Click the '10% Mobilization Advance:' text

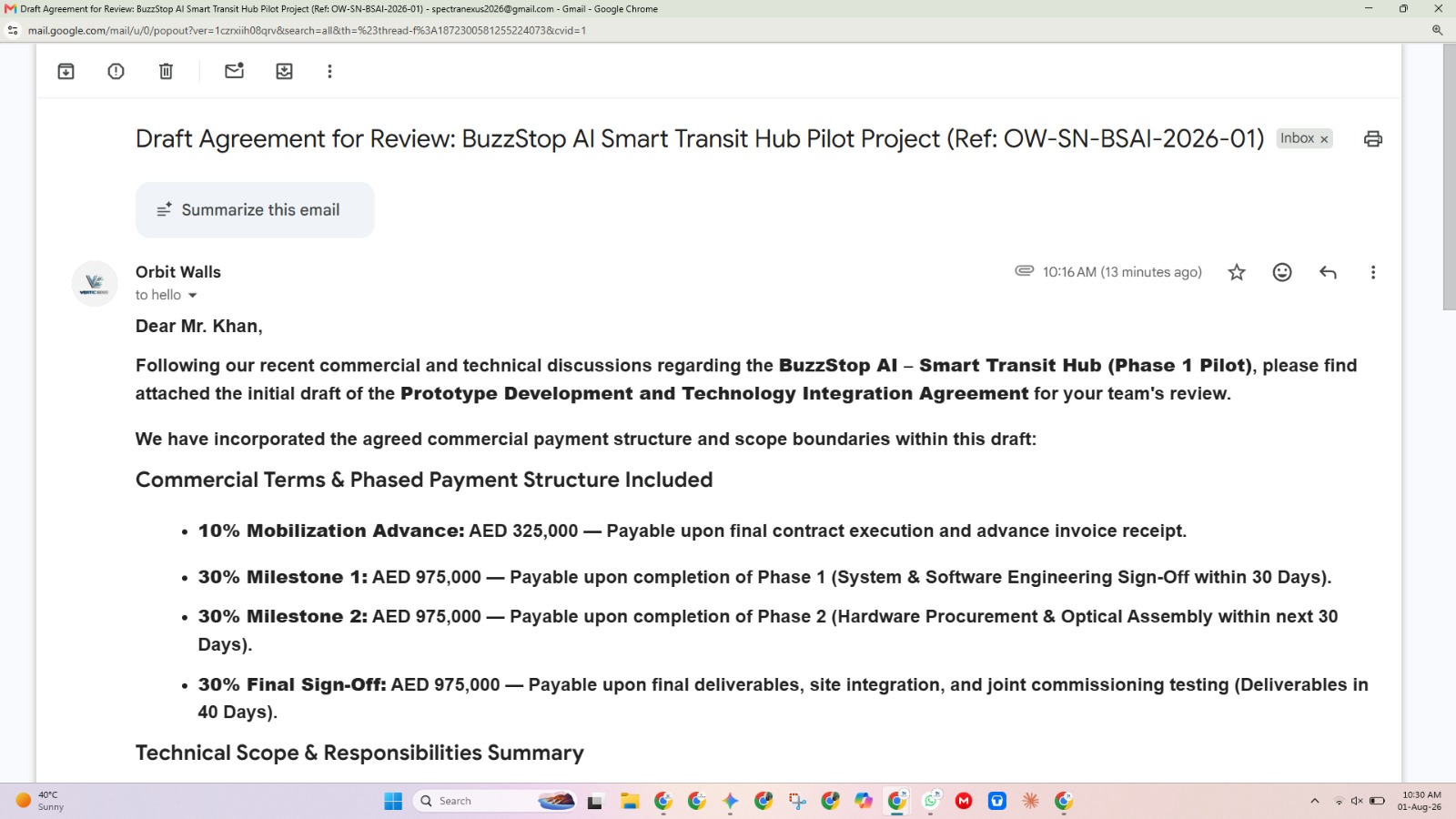coord(331,531)
